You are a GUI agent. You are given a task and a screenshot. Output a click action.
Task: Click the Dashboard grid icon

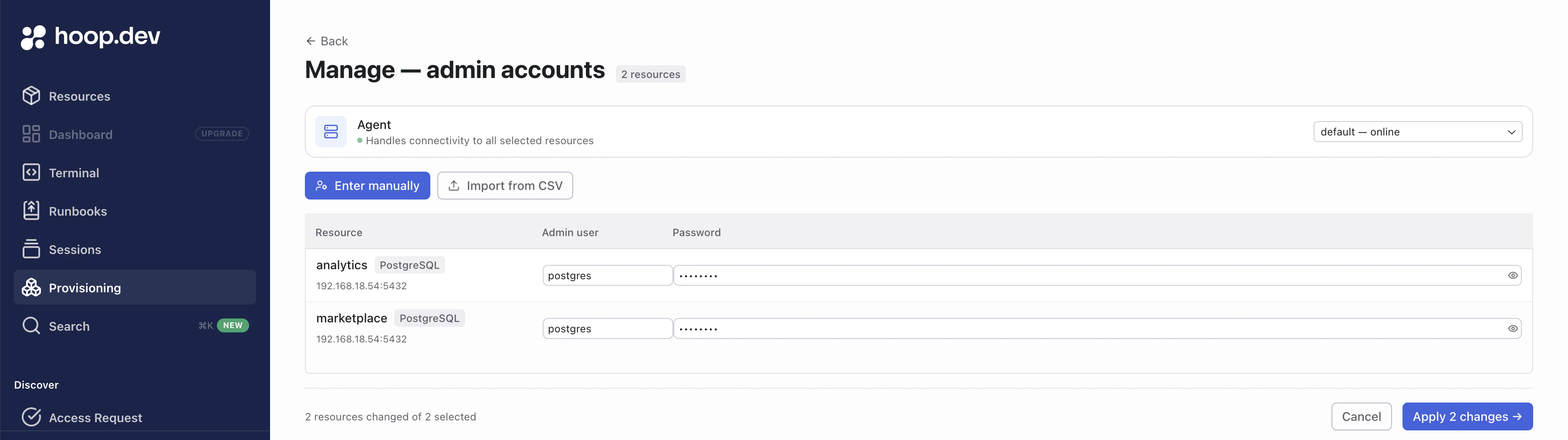31,134
